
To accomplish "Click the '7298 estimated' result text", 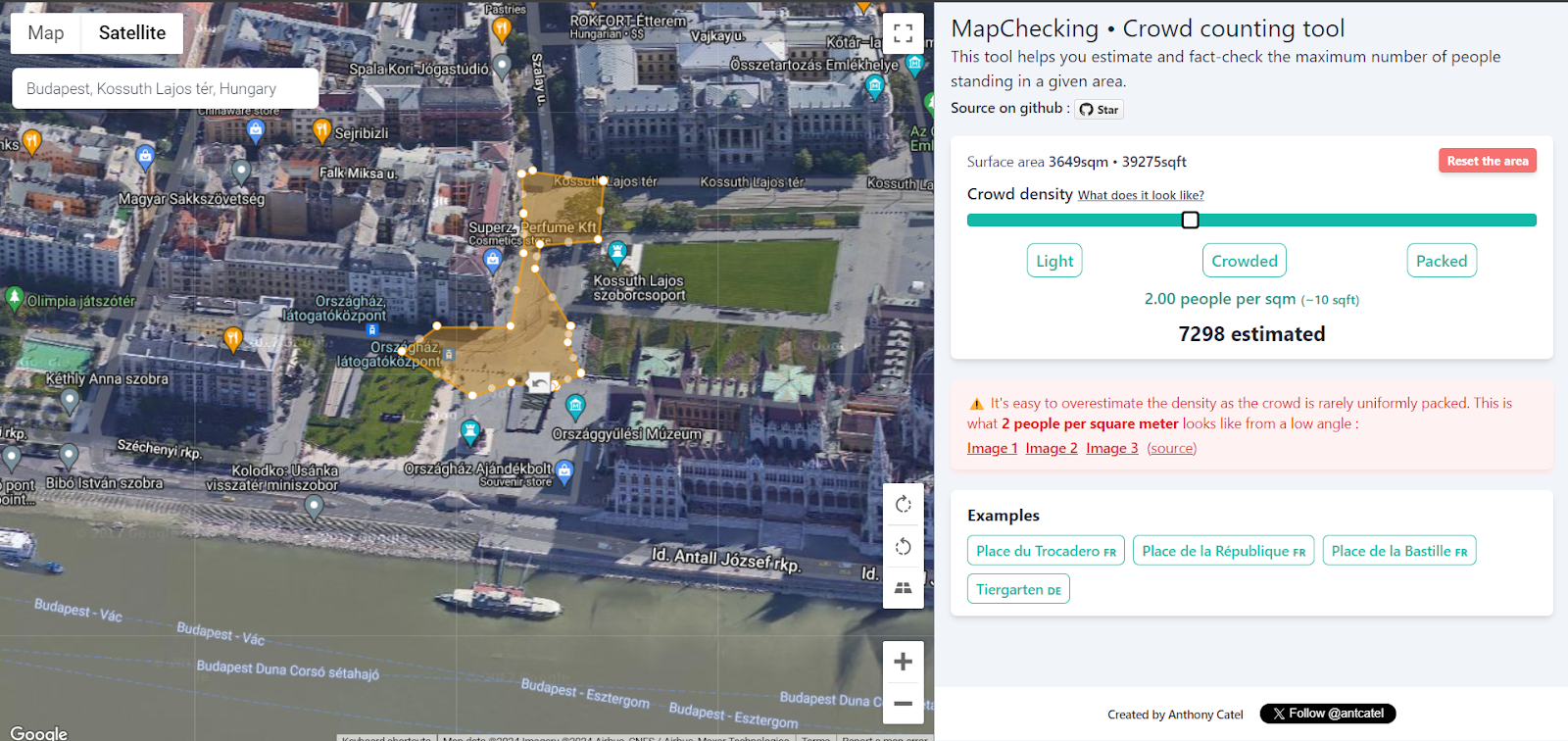I will click(x=1251, y=334).
